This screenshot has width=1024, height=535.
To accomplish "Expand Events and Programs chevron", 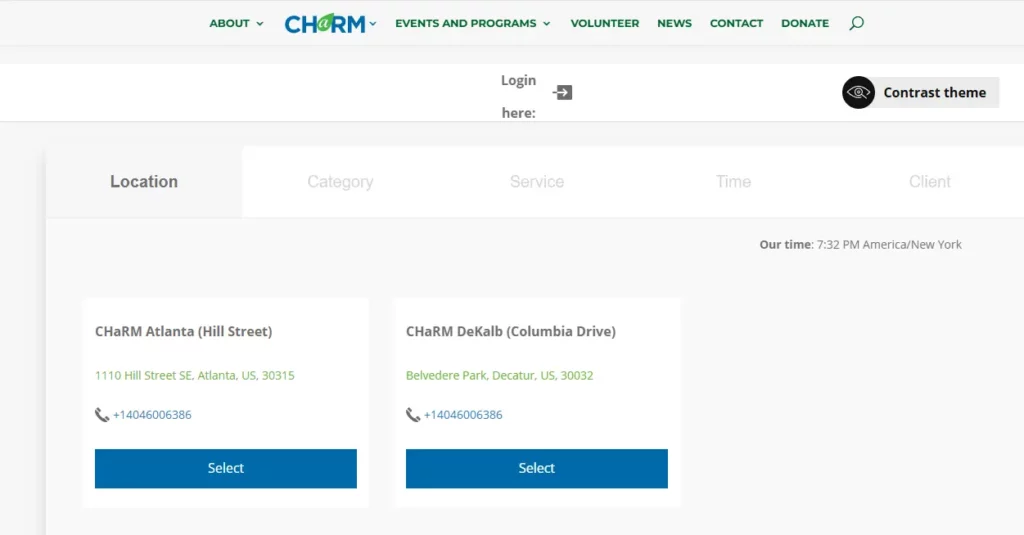I will 547,24.
